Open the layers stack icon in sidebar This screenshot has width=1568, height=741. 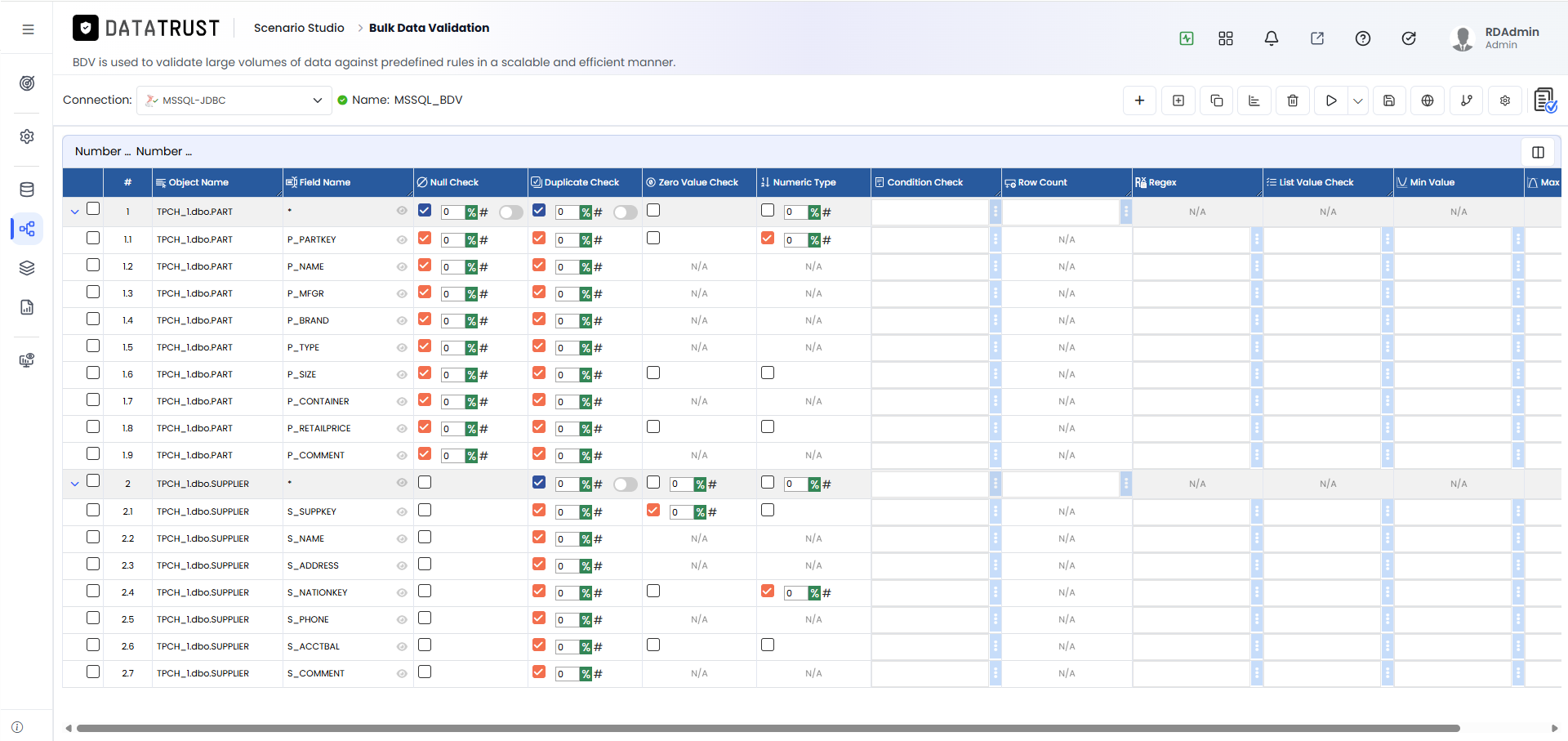[27, 268]
